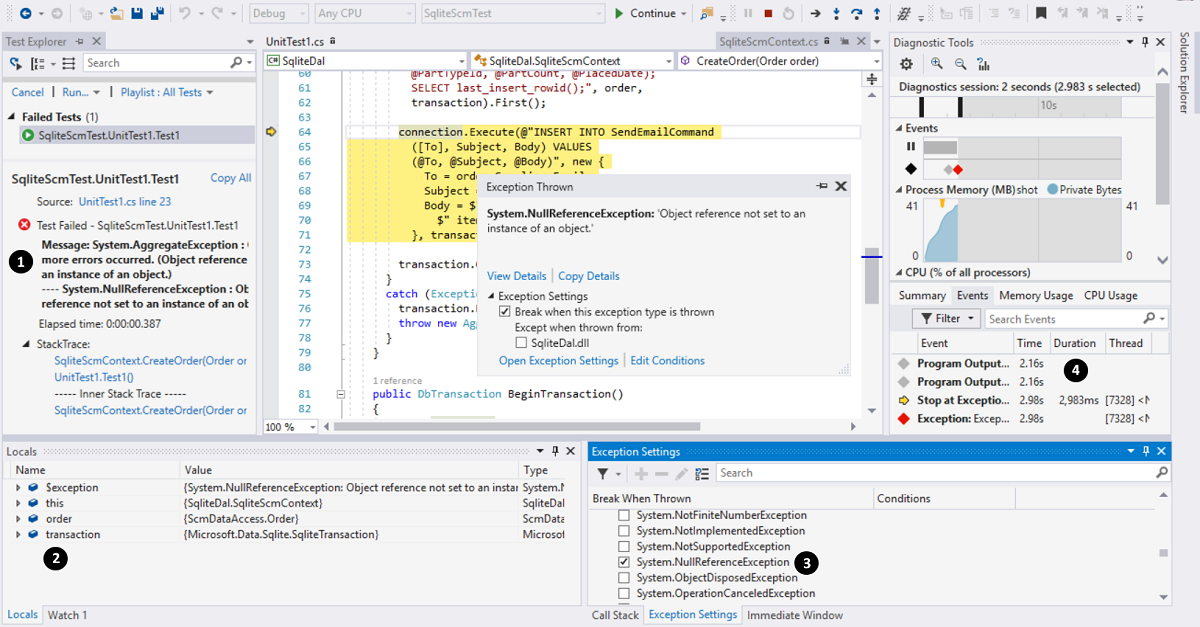The image size is (1200, 627).
Task: Click the Step Over icon
Action: click(x=856, y=12)
